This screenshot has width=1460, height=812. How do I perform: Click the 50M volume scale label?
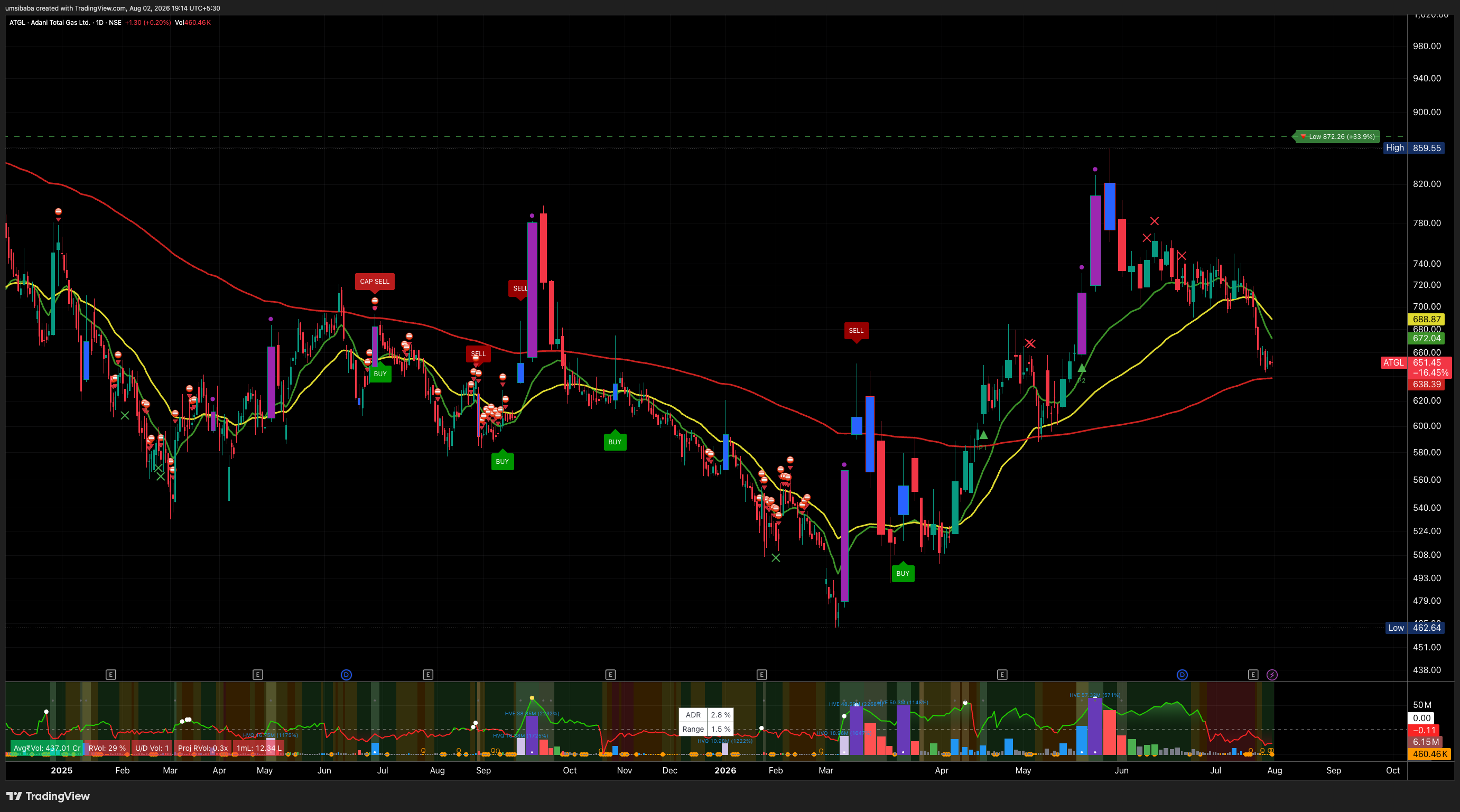1422,705
